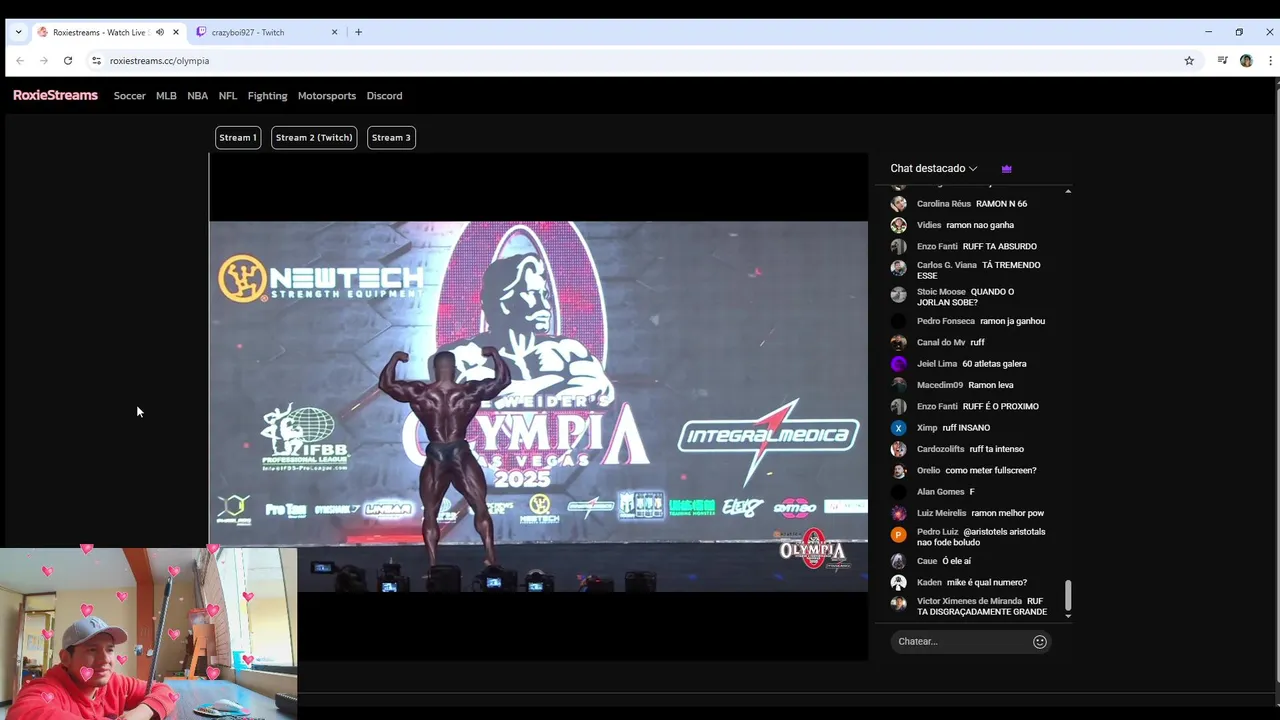Click the chat scroll down arrow
The width and height of the screenshot is (1280, 720).
click(x=1068, y=616)
